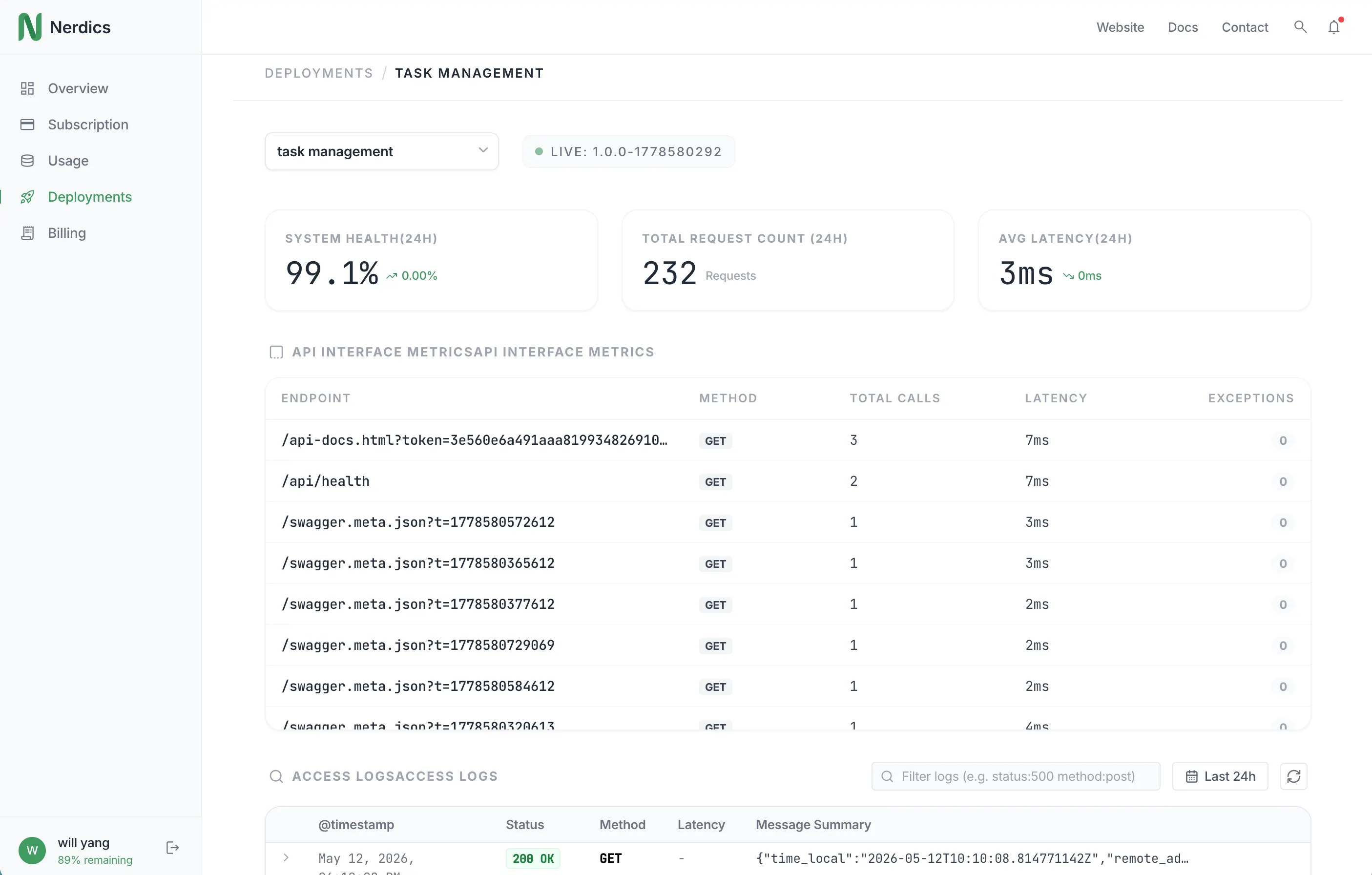The height and width of the screenshot is (875, 1372).
Task: Click the GET badge in /api/health row
Action: (x=716, y=482)
